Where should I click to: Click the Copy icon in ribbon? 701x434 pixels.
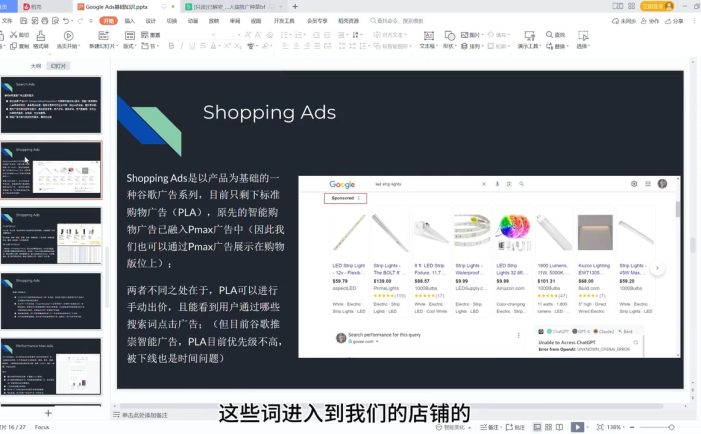pos(14,46)
